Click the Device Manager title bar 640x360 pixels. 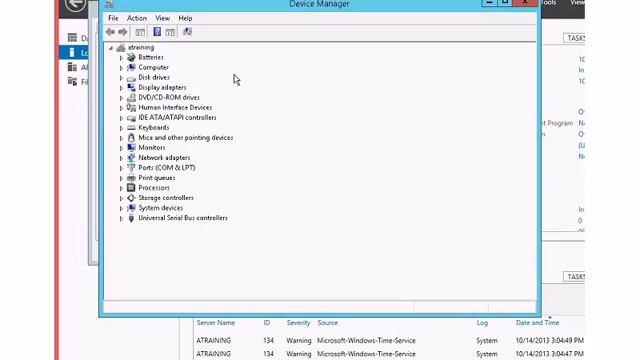coord(319,4)
